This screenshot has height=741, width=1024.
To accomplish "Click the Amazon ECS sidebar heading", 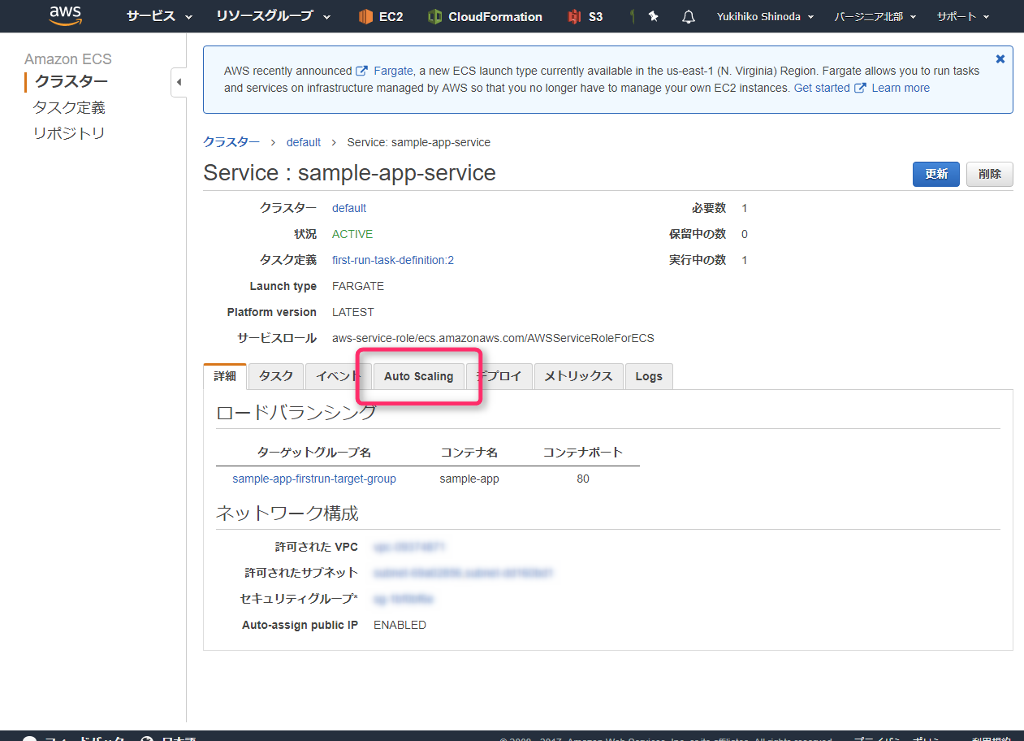I will coord(68,59).
